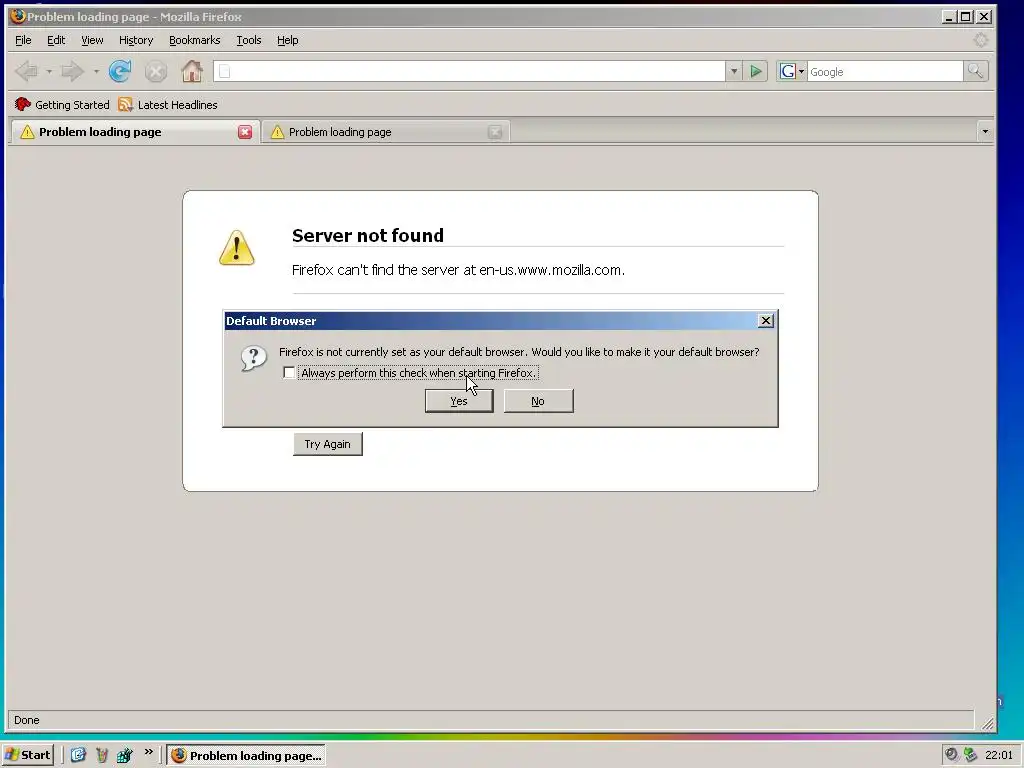Click the green Go arrow button

756,71
